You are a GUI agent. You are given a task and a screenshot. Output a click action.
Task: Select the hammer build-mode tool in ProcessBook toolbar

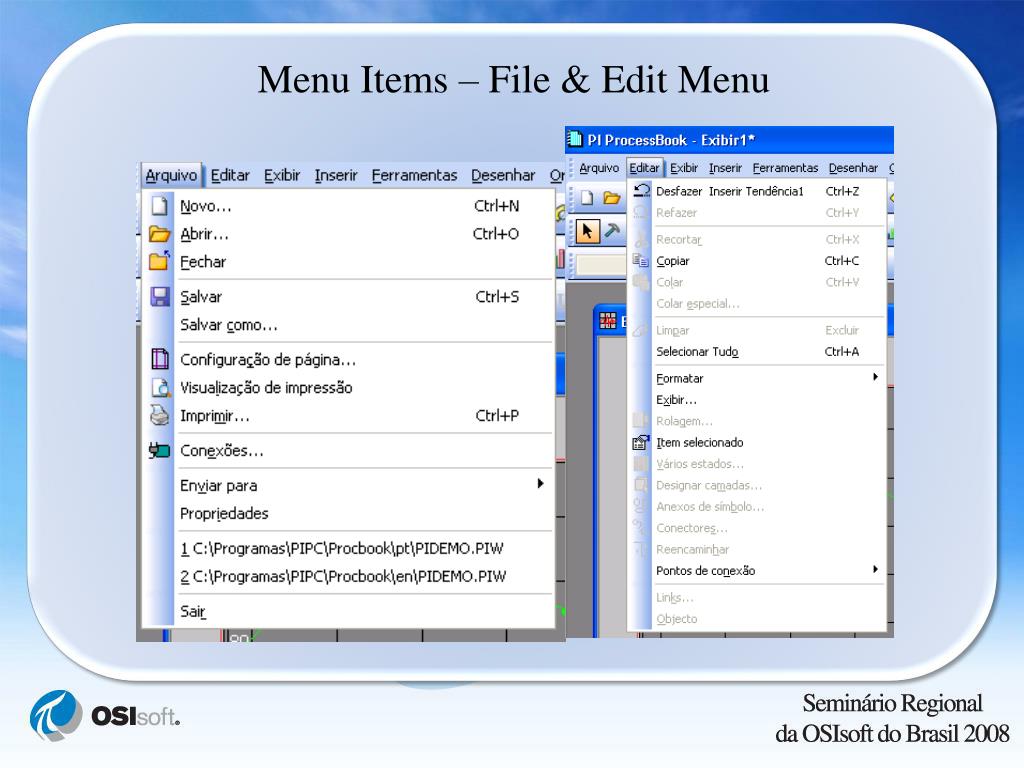click(x=612, y=231)
